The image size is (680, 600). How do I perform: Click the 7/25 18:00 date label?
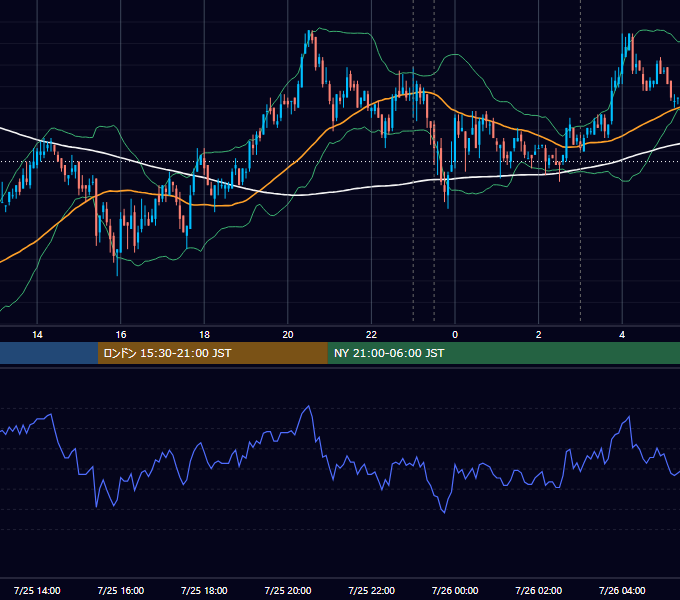[204, 590]
